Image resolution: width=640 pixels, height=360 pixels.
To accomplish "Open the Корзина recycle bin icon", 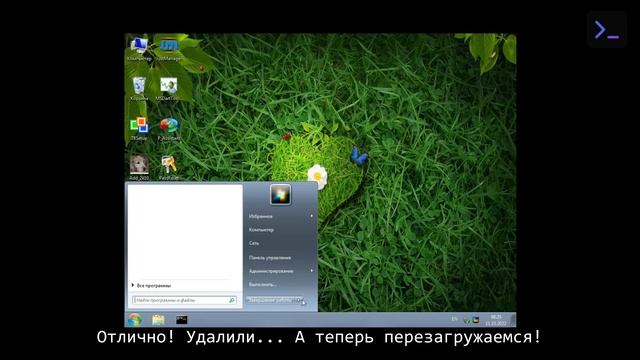I will coord(139,89).
